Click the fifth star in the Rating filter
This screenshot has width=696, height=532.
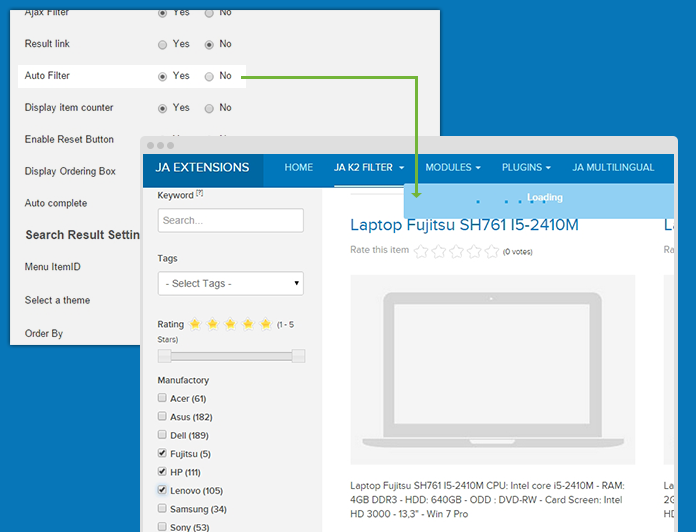pyautogui.click(x=266, y=324)
